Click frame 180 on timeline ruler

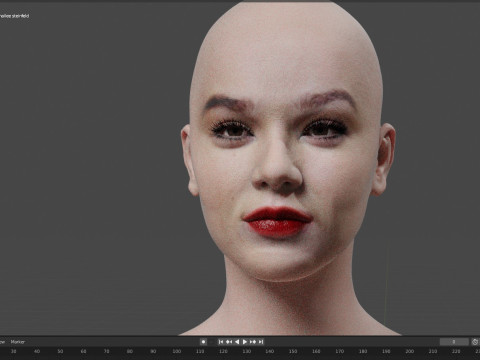363,351
